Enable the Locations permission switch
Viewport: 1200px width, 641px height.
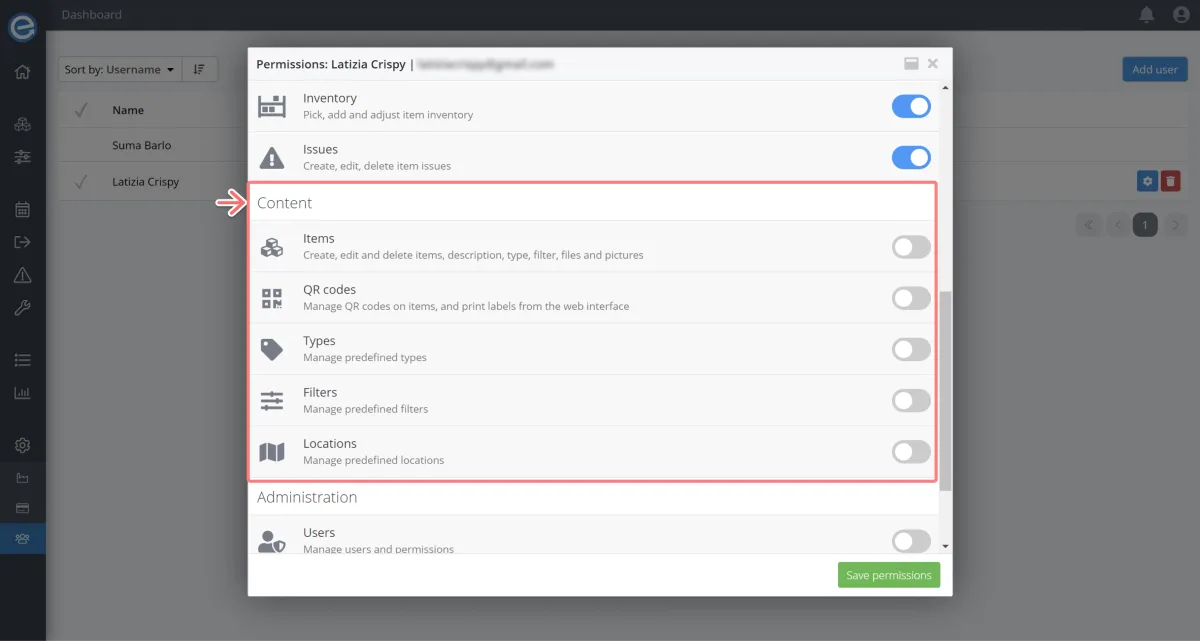click(x=910, y=452)
